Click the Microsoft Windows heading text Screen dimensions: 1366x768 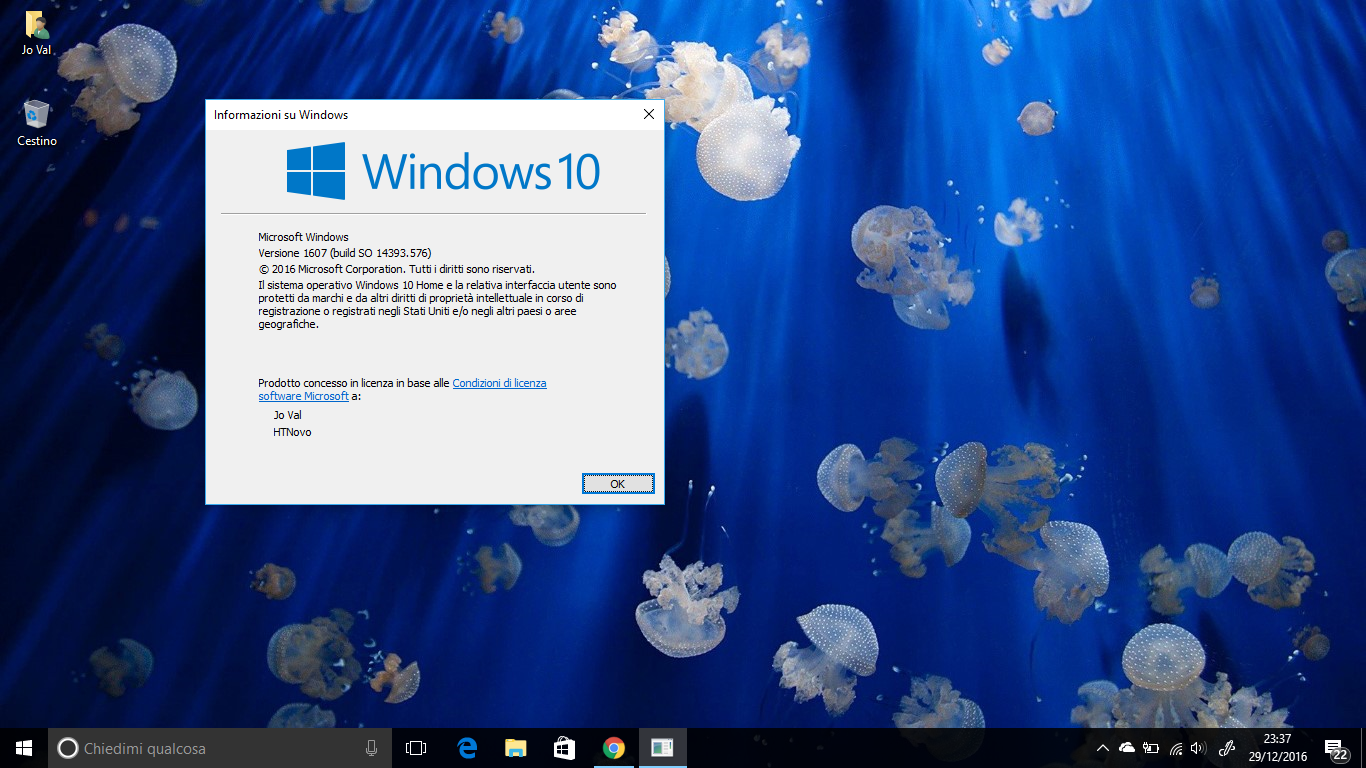point(303,237)
